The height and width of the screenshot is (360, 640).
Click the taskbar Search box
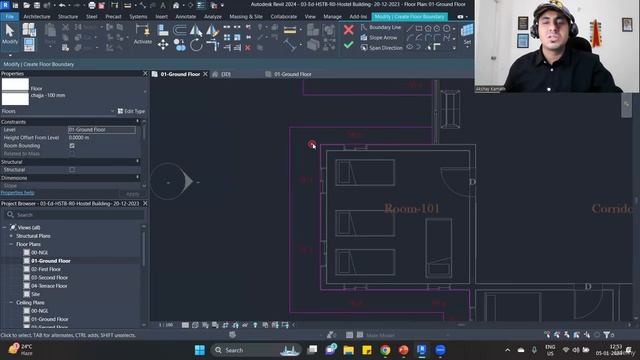[256, 350]
